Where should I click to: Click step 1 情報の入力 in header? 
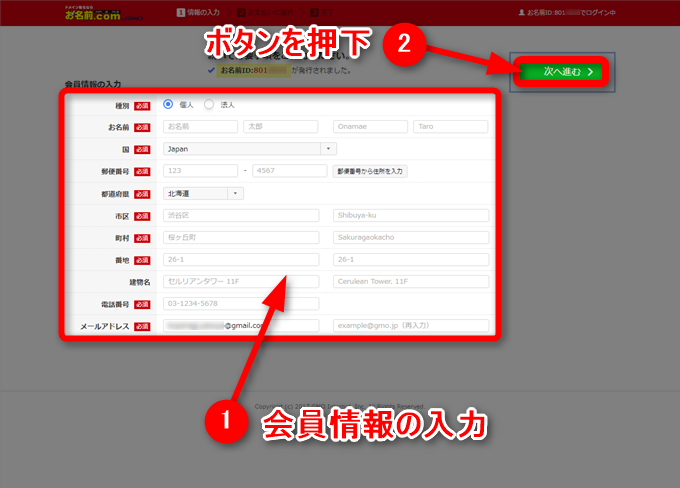(x=198, y=13)
